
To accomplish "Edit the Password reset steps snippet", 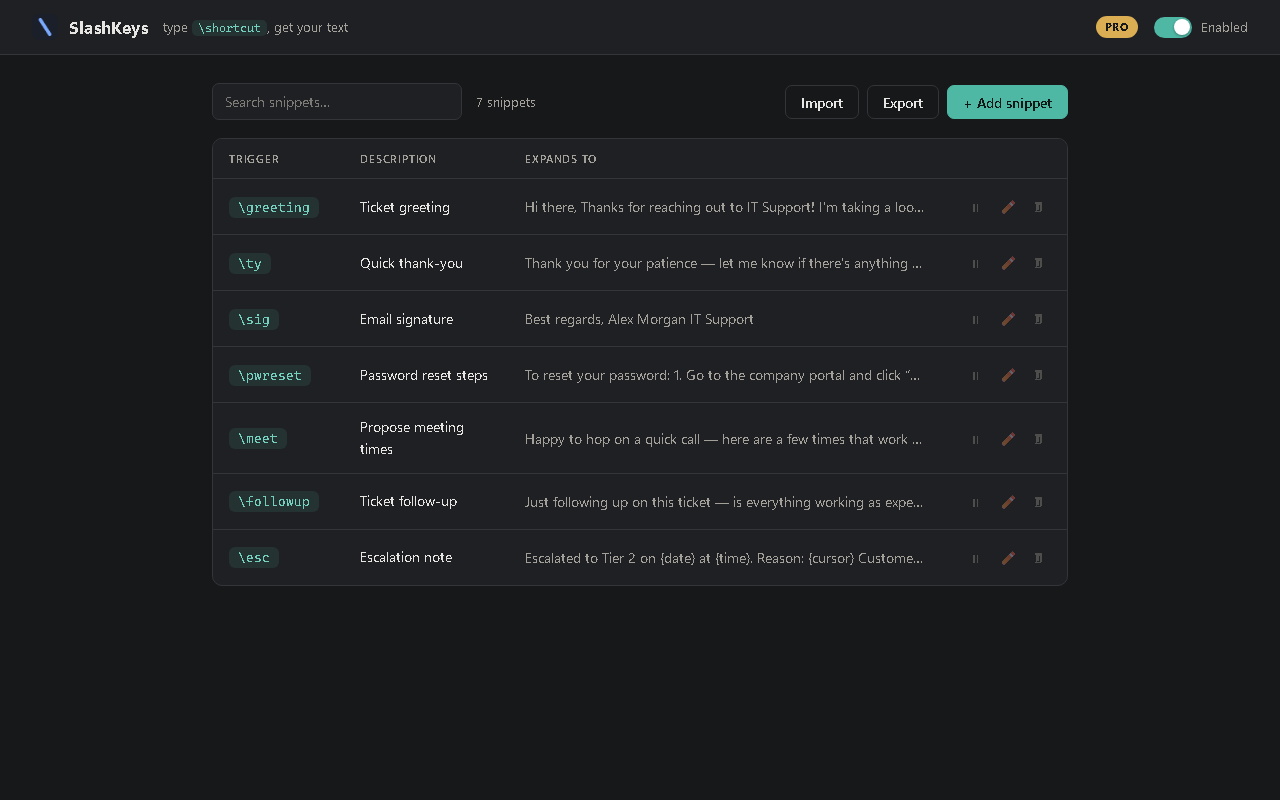I will point(1008,375).
